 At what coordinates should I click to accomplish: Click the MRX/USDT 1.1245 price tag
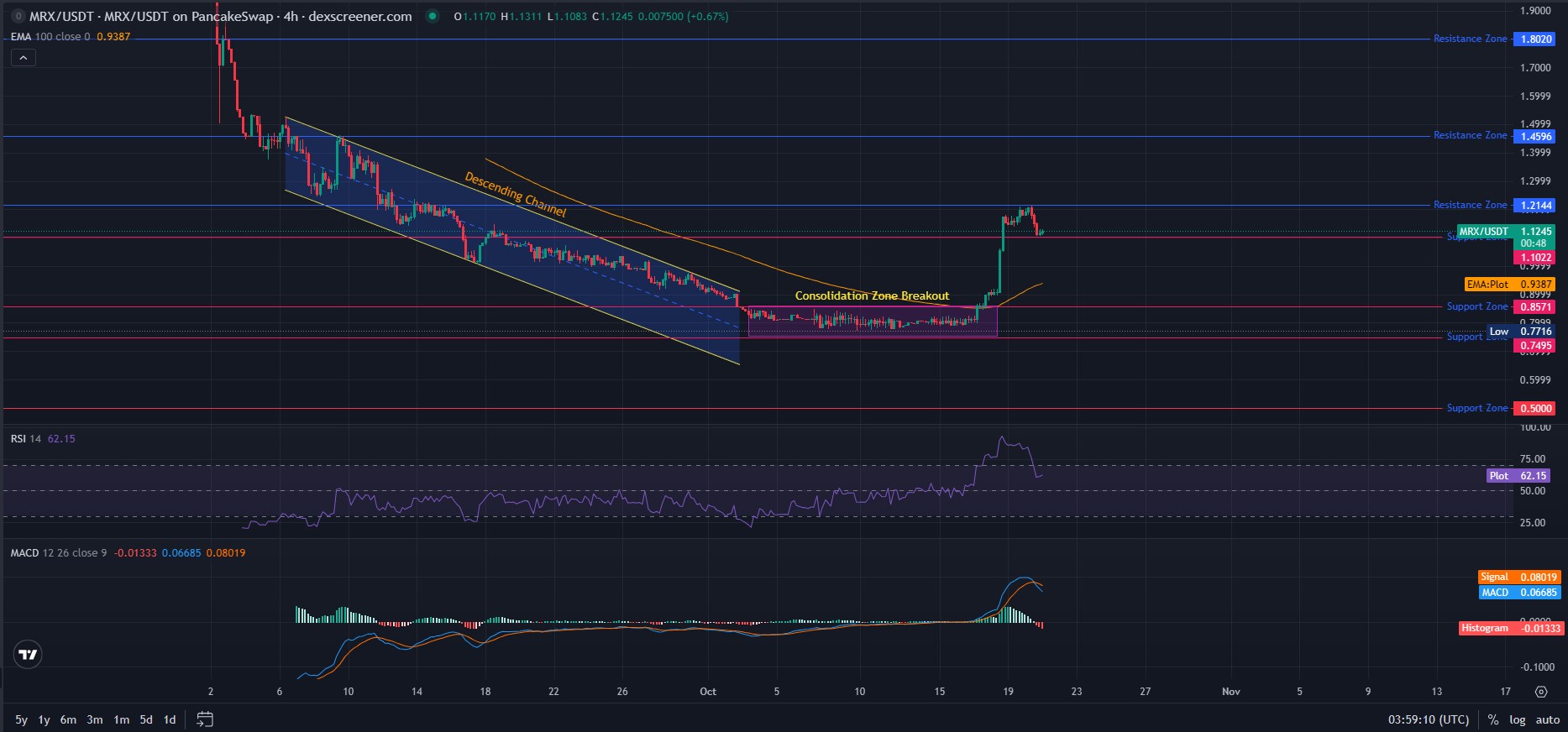click(1506, 232)
